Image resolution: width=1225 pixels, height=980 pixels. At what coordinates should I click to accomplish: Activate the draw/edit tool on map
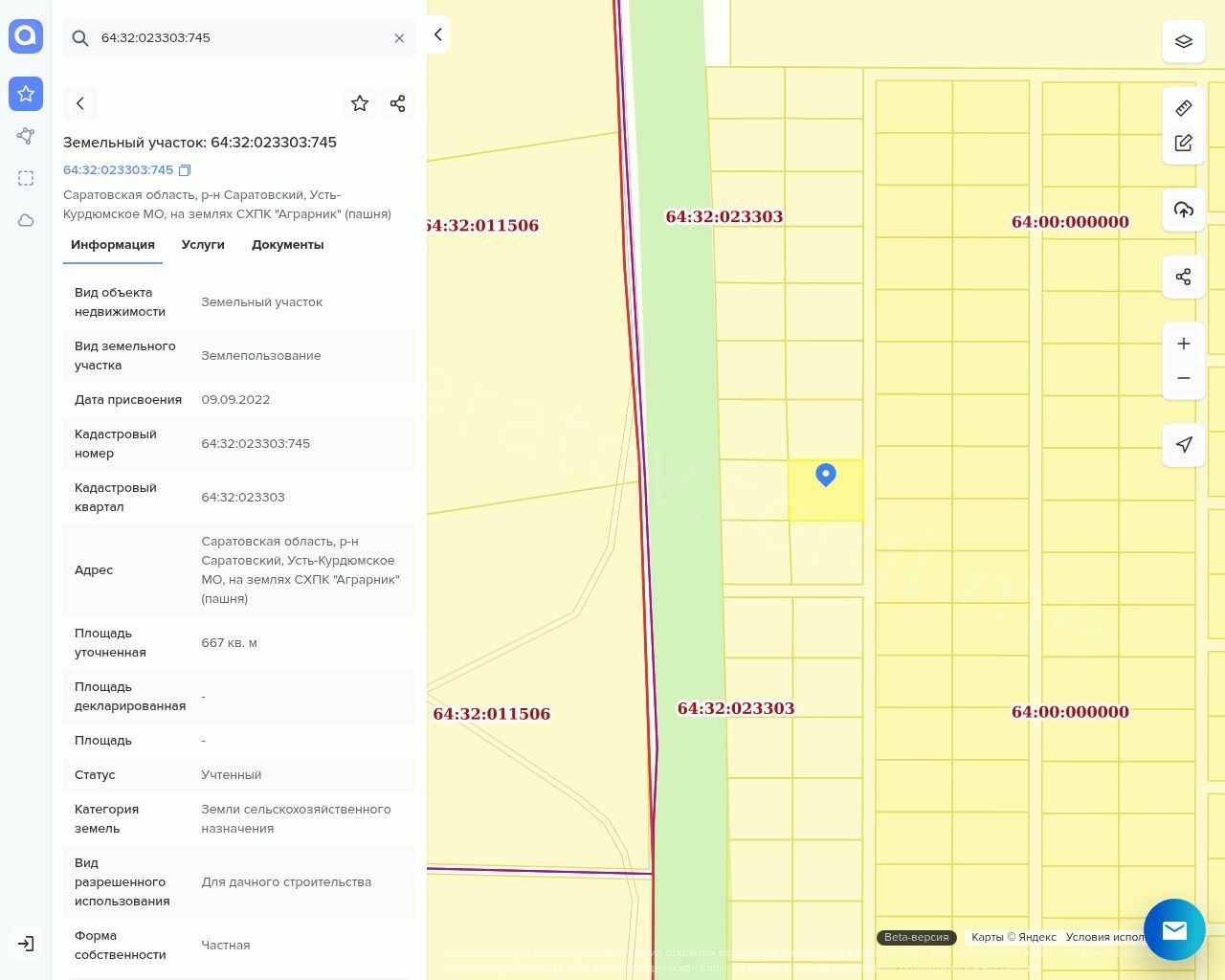coord(1183,143)
